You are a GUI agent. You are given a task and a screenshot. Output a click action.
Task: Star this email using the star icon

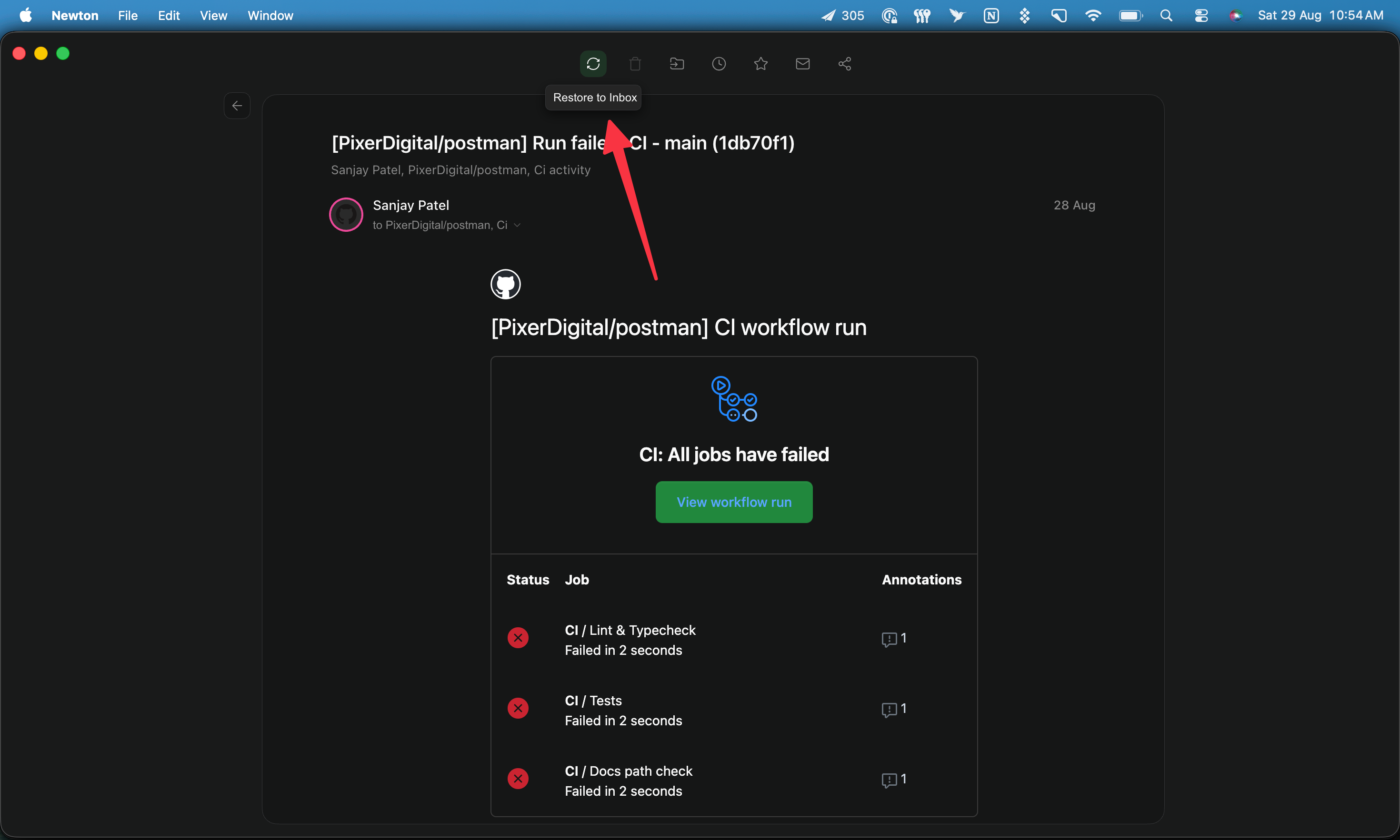click(x=760, y=63)
